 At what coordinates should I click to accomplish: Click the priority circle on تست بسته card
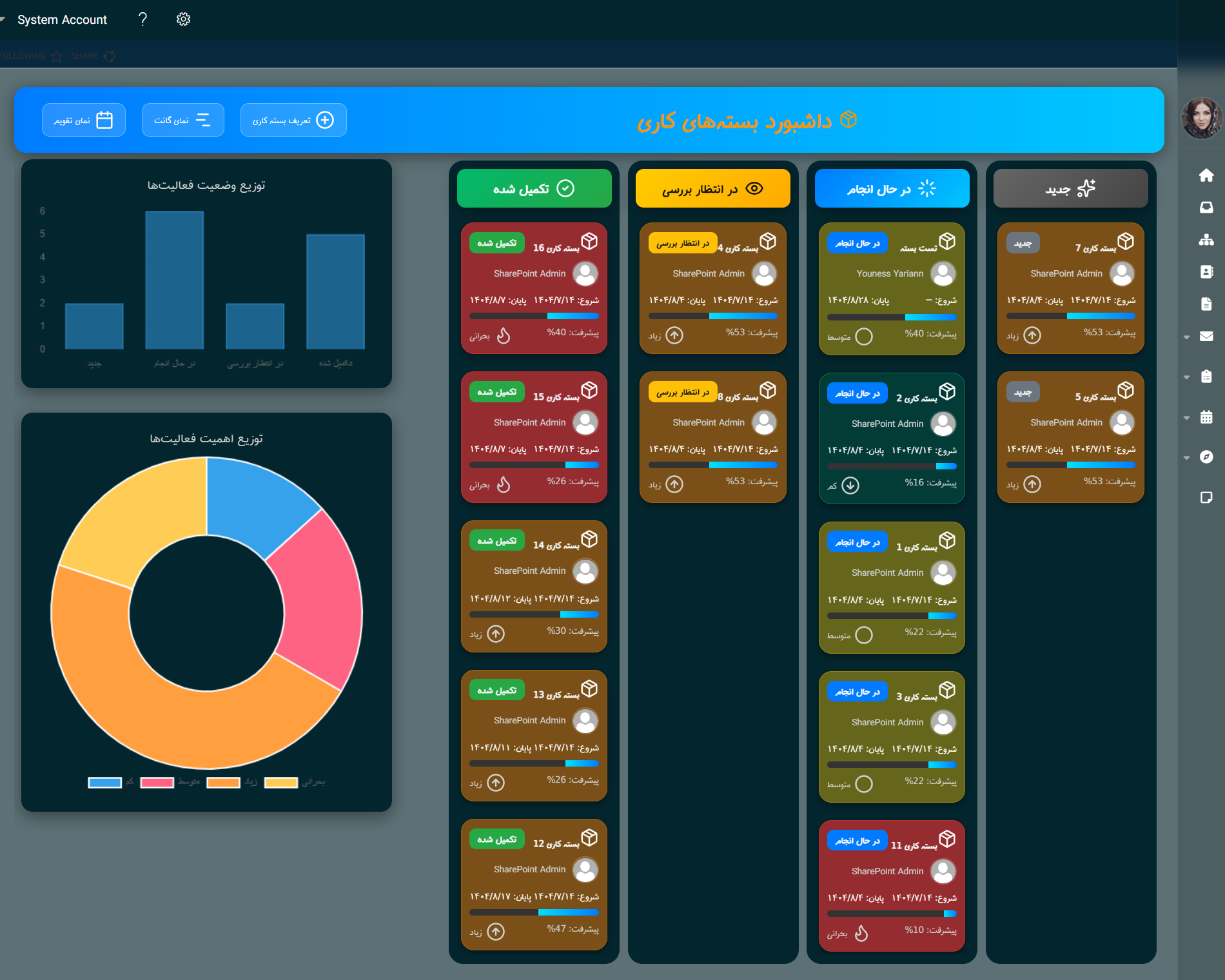[x=865, y=336]
